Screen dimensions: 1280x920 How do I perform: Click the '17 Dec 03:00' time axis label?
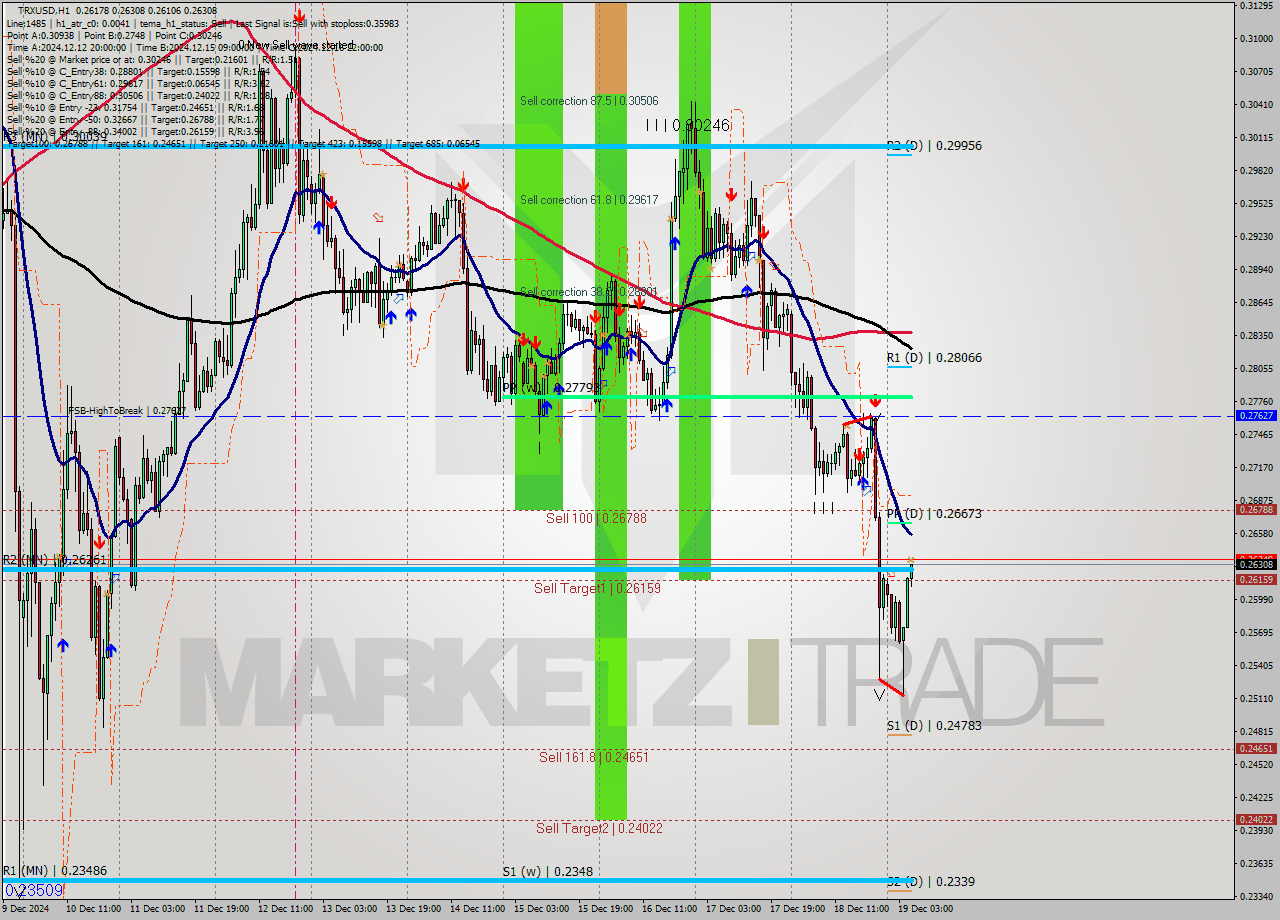click(733, 909)
